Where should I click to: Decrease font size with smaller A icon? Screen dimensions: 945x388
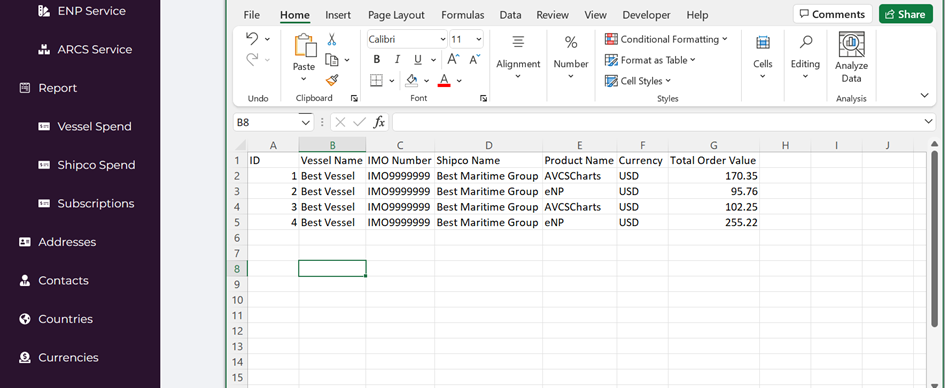[x=474, y=60]
